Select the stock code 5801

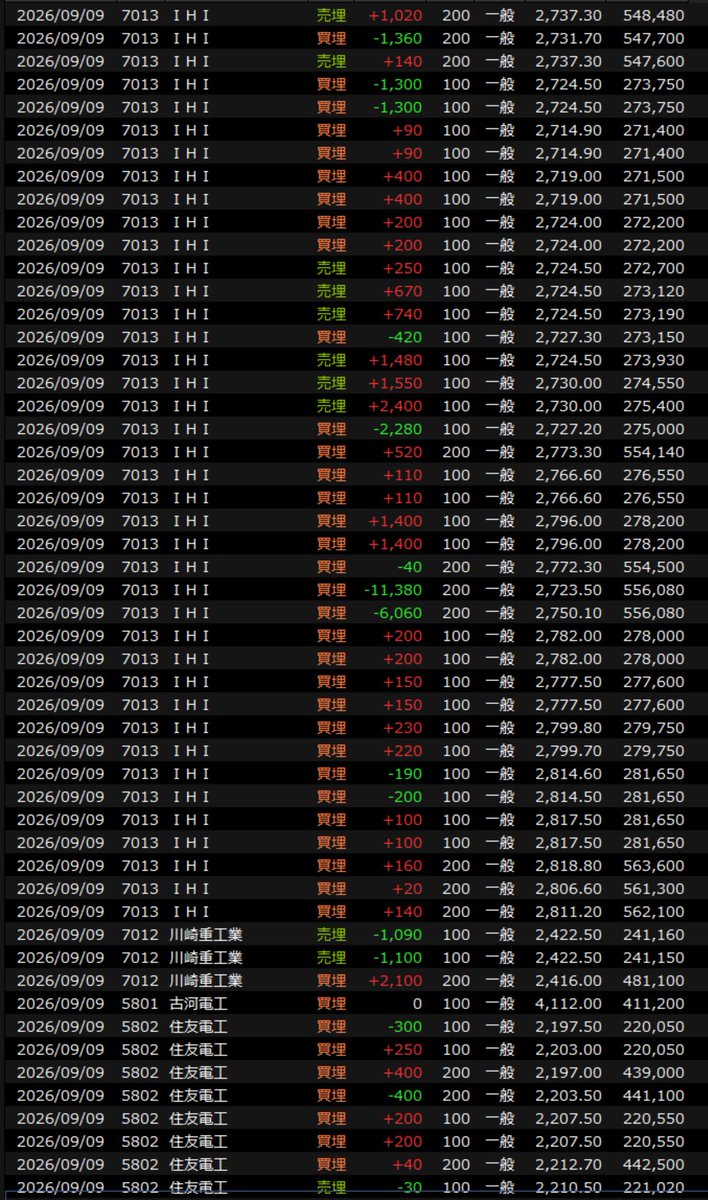pos(140,1004)
